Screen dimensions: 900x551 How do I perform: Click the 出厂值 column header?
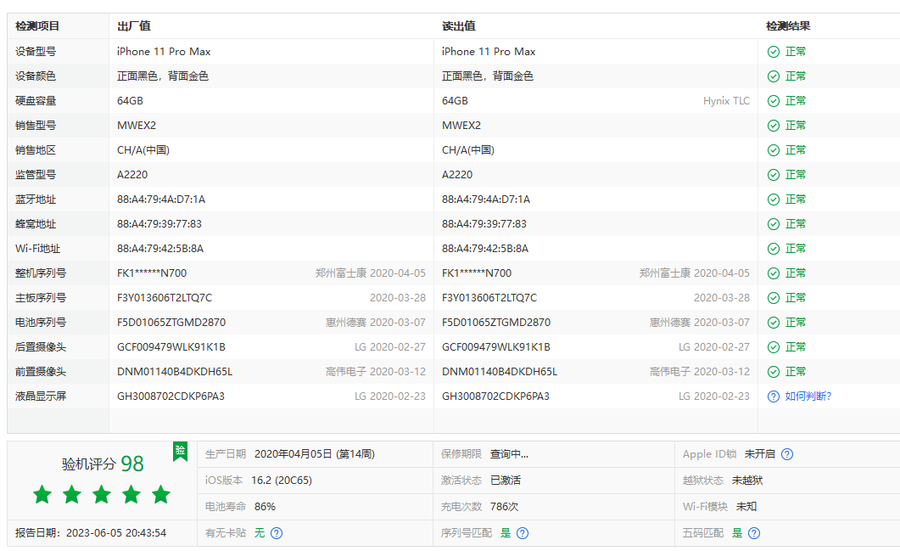[134, 26]
